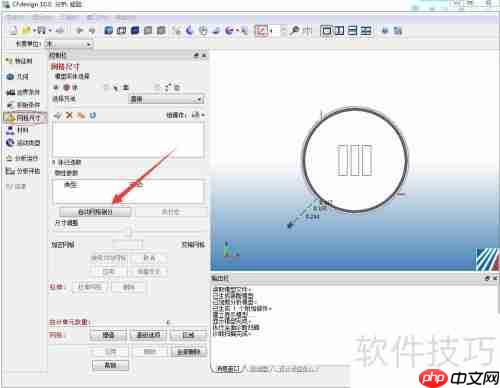Pin the control panel using its pin icon
The image size is (500, 388).
coord(196,55)
